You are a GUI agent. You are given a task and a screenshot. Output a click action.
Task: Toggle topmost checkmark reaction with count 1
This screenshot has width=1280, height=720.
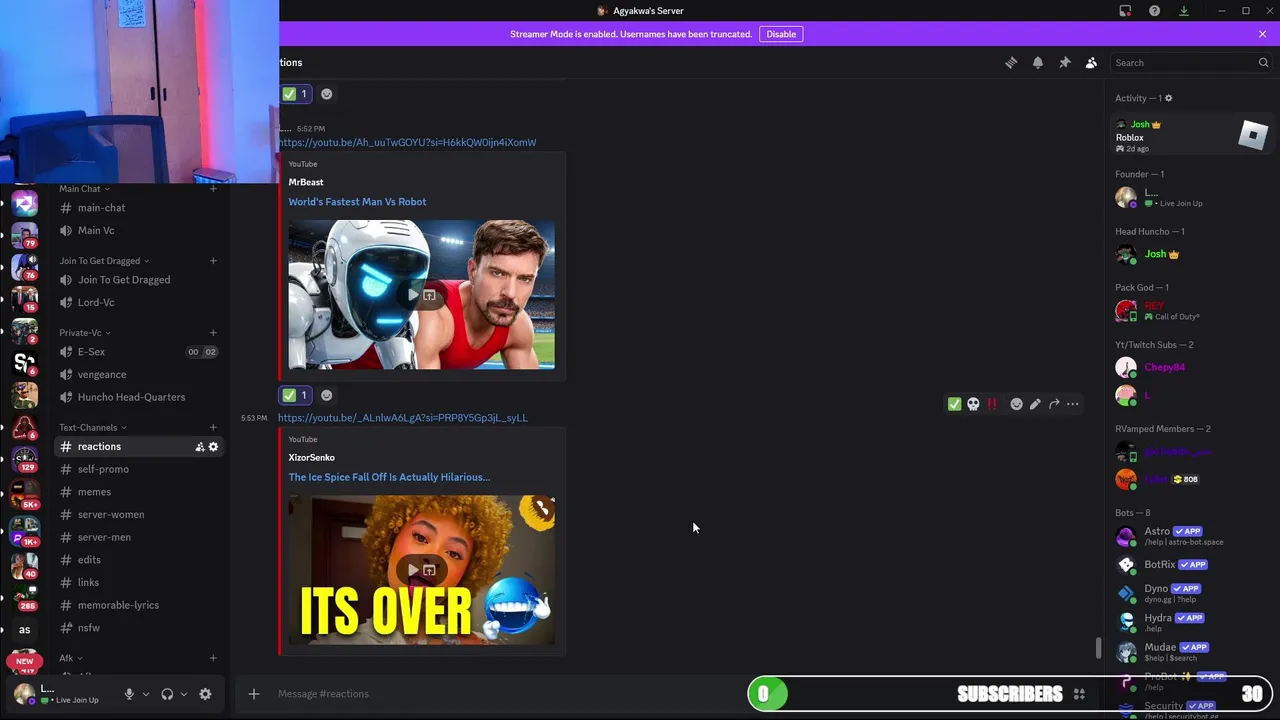click(295, 94)
